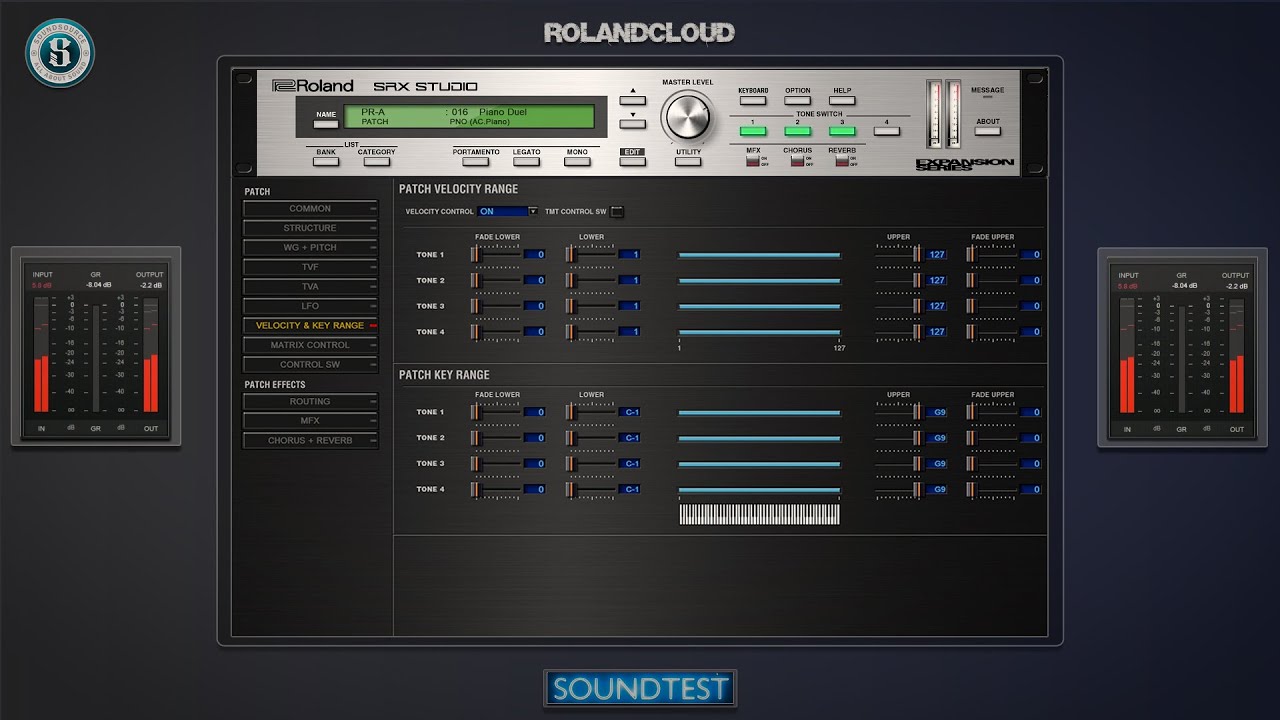Click Tone 3 key Upper value G9
This screenshot has height=720, width=1280.
point(936,464)
